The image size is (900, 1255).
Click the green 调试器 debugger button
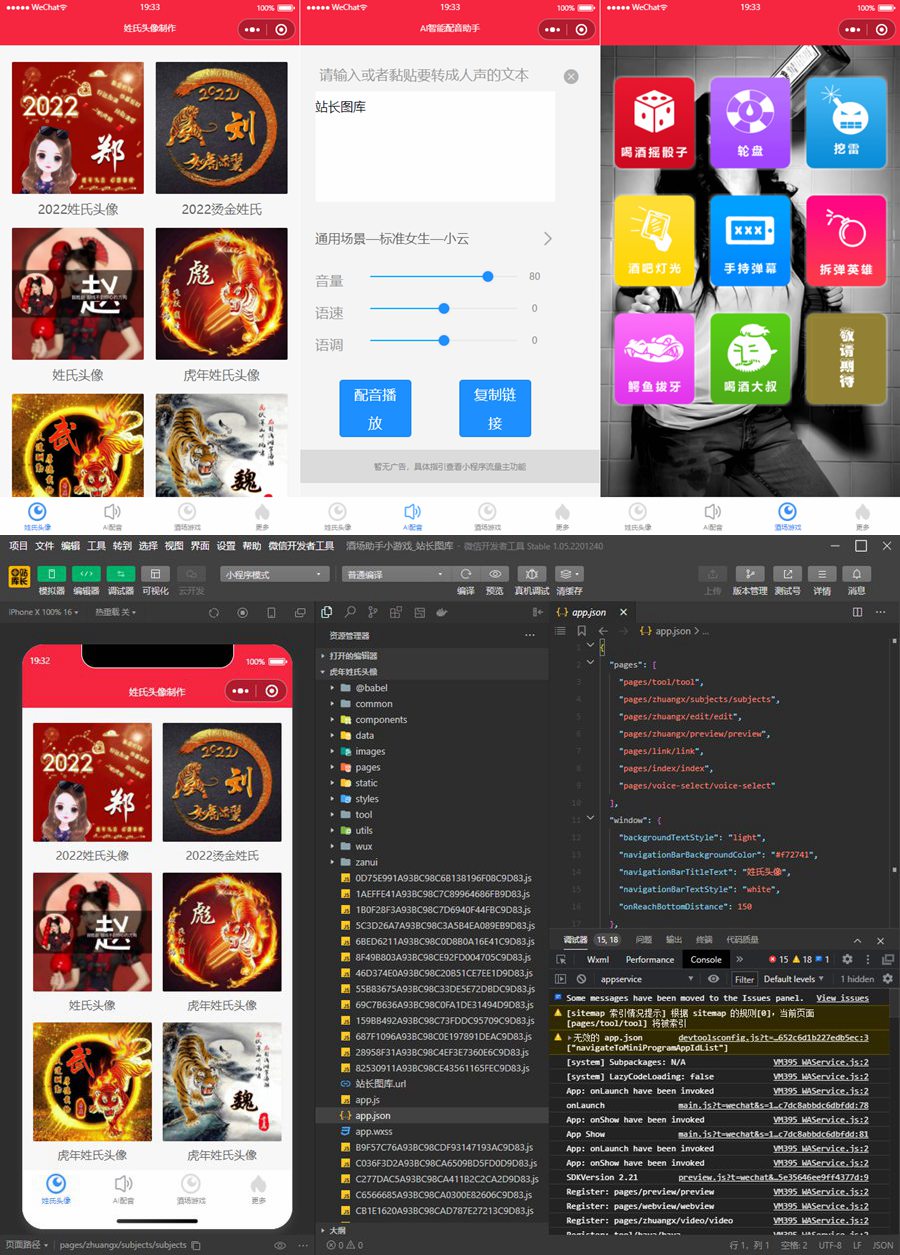pos(121,574)
